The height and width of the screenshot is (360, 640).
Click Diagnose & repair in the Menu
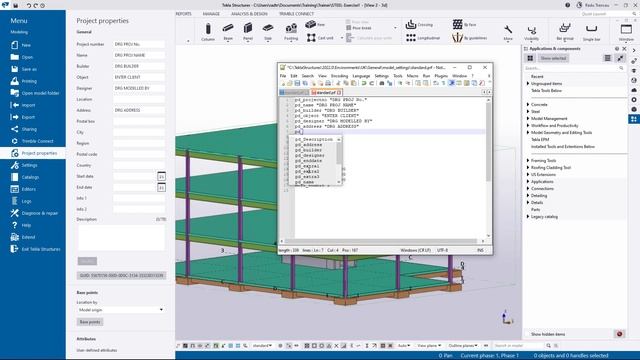pos(39,213)
